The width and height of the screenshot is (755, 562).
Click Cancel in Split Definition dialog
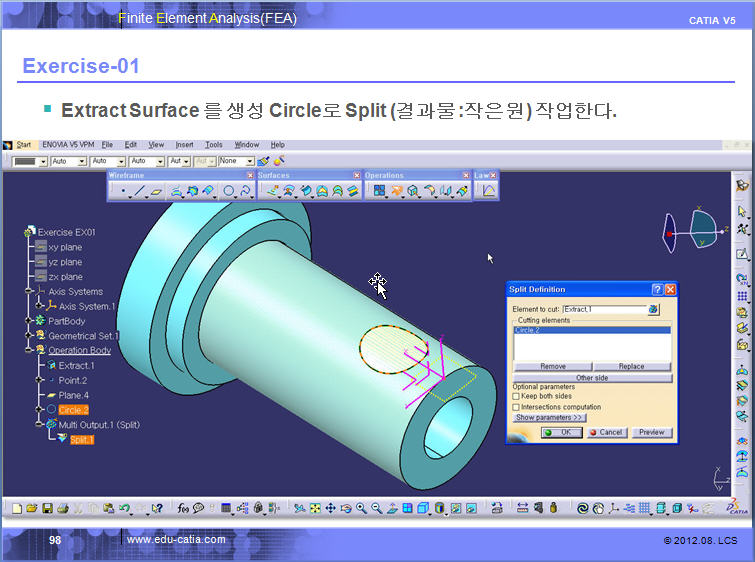point(607,432)
